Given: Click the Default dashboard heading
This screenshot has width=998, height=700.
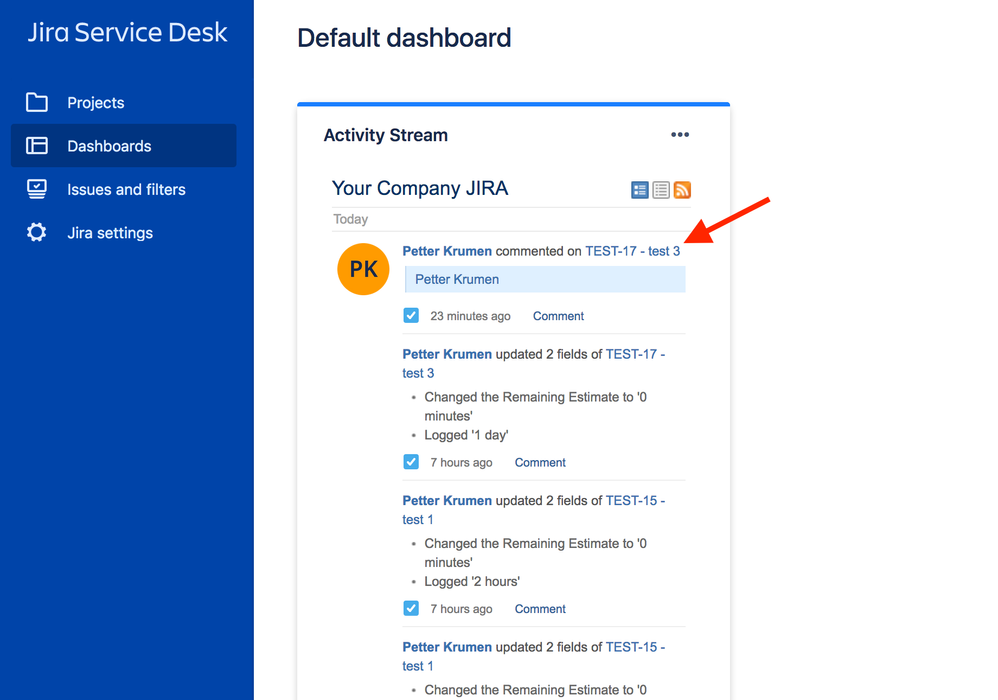Looking at the screenshot, I should click(404, 38).
